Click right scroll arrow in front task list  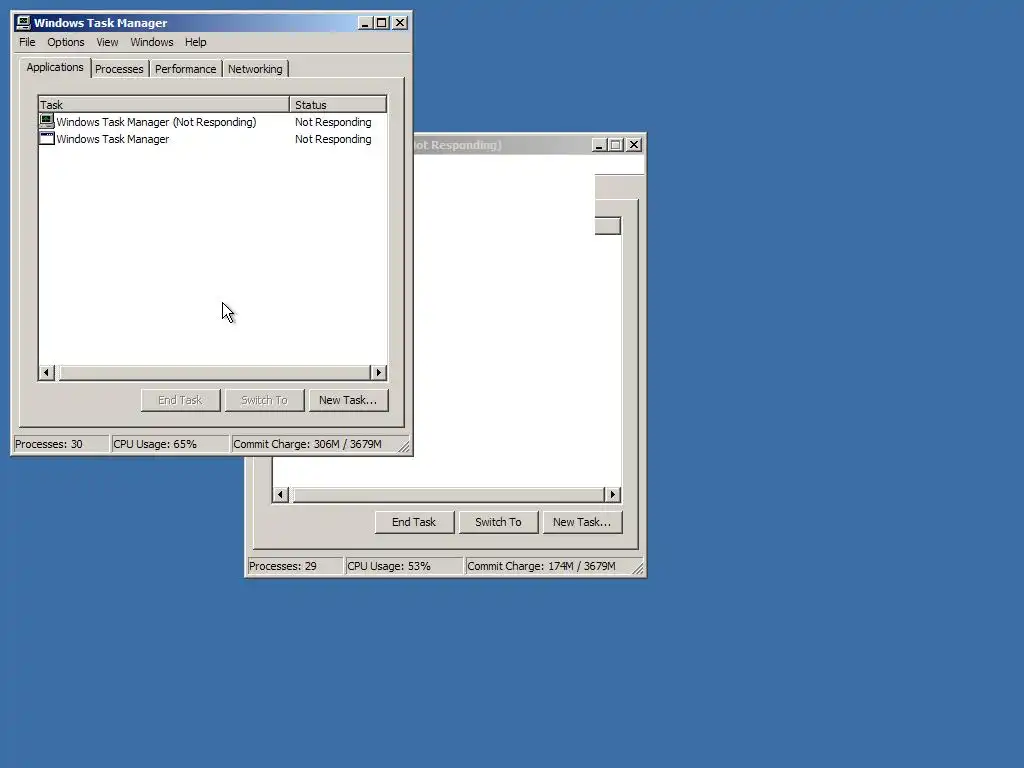(379, 373)
